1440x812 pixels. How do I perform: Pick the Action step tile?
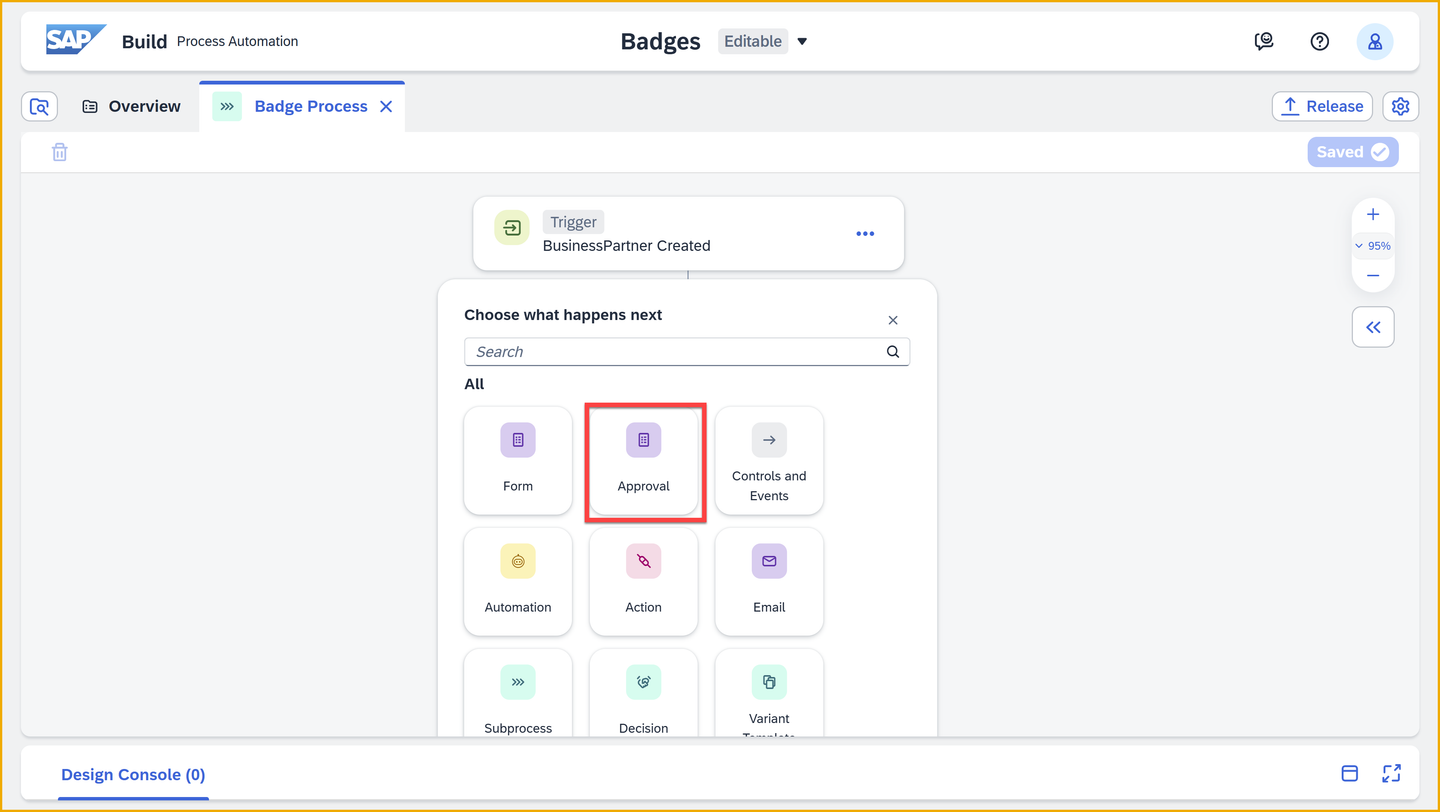643,581
